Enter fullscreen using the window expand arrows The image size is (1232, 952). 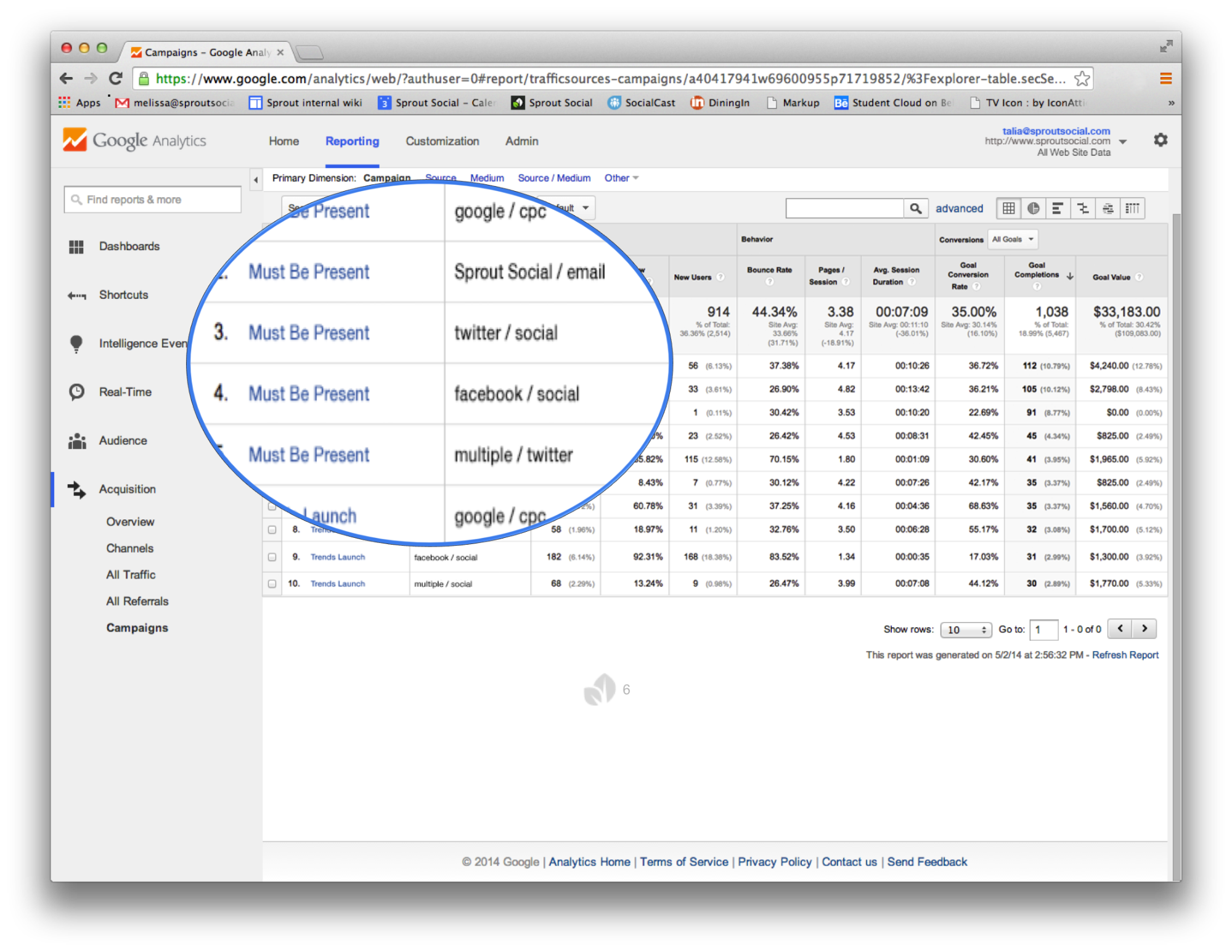coord(1165,46)
